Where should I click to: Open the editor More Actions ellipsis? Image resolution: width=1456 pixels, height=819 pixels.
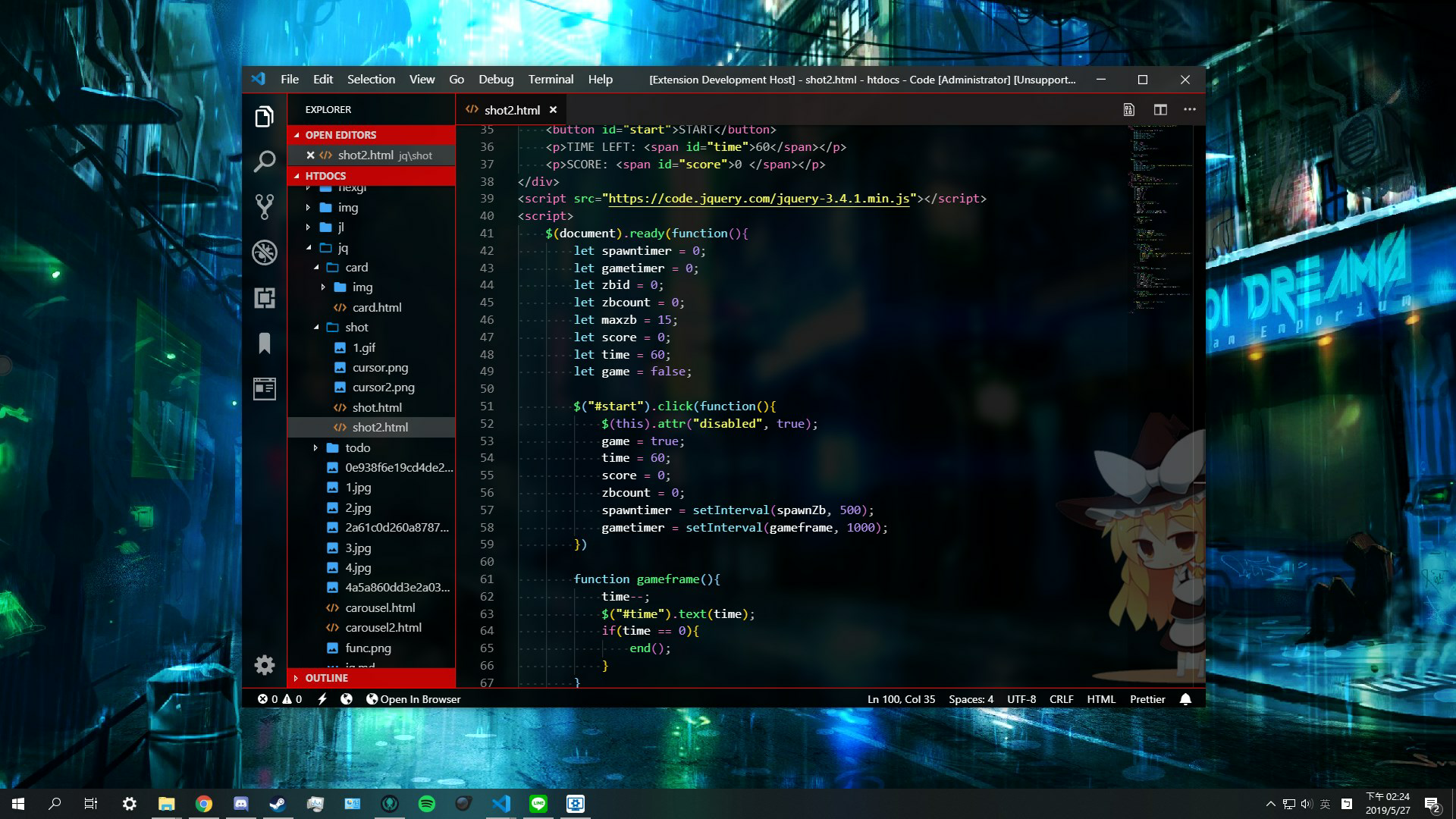(x=1189, y=109)
